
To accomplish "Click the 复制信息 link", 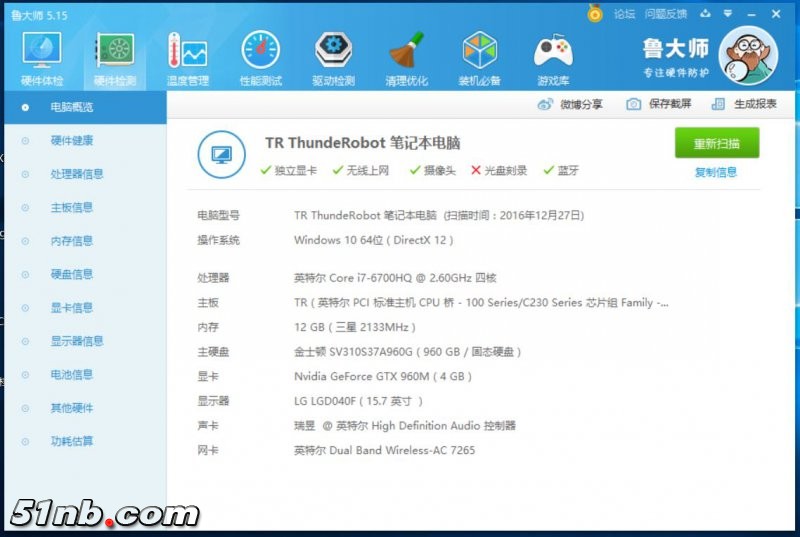I will coord(716,172).
